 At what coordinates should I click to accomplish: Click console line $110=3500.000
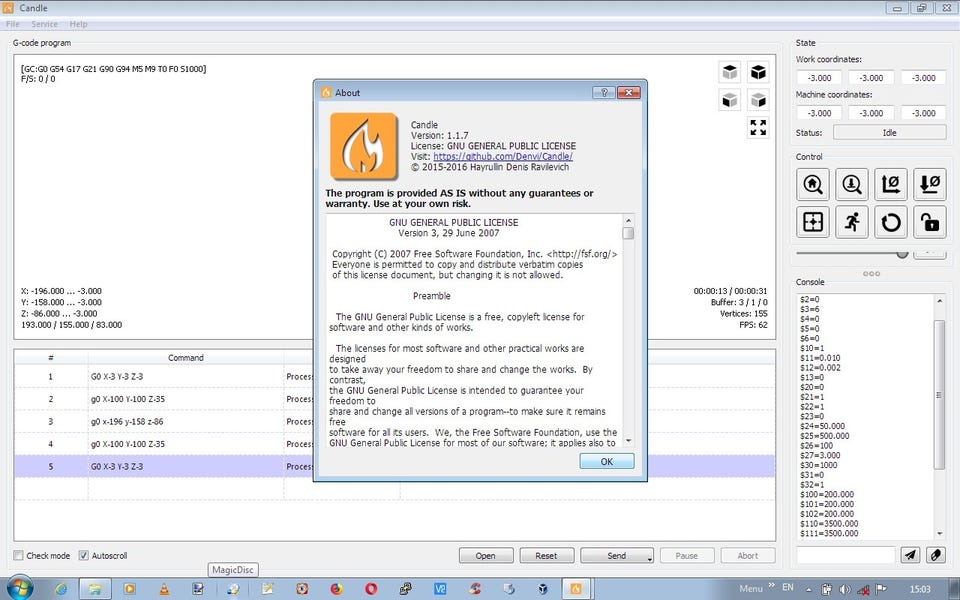[829, 523]
